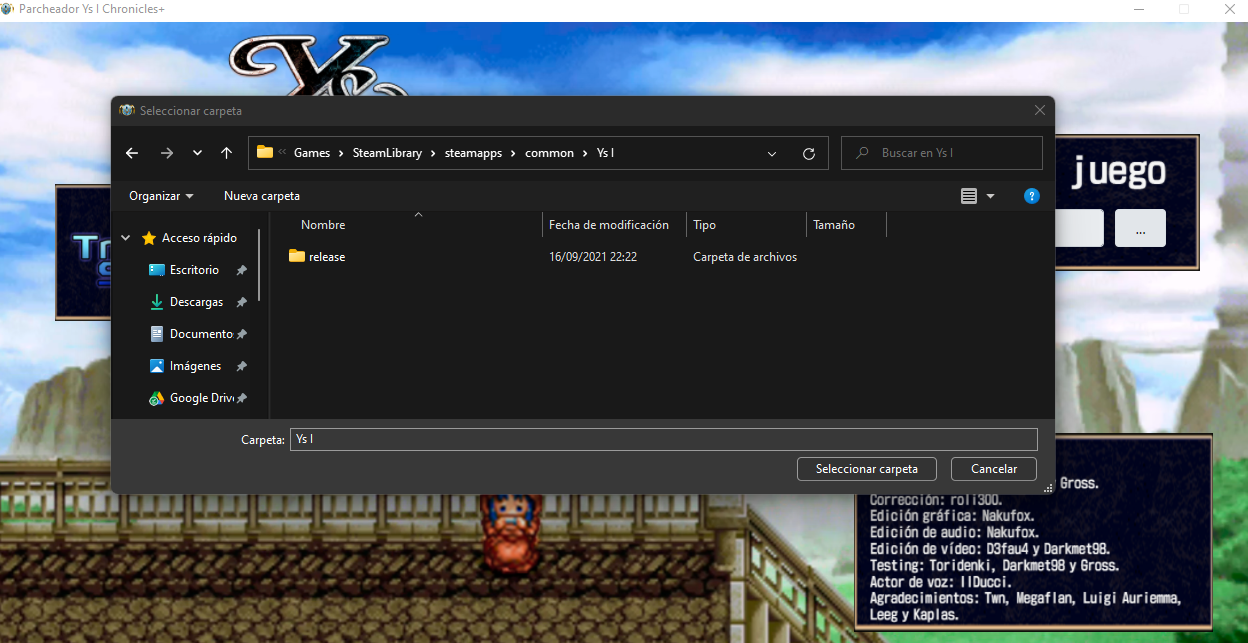Refresh the Ys I folder view
Viewport: 1248px width, 643px height.
pyautogui.click(x=809, y=153)
